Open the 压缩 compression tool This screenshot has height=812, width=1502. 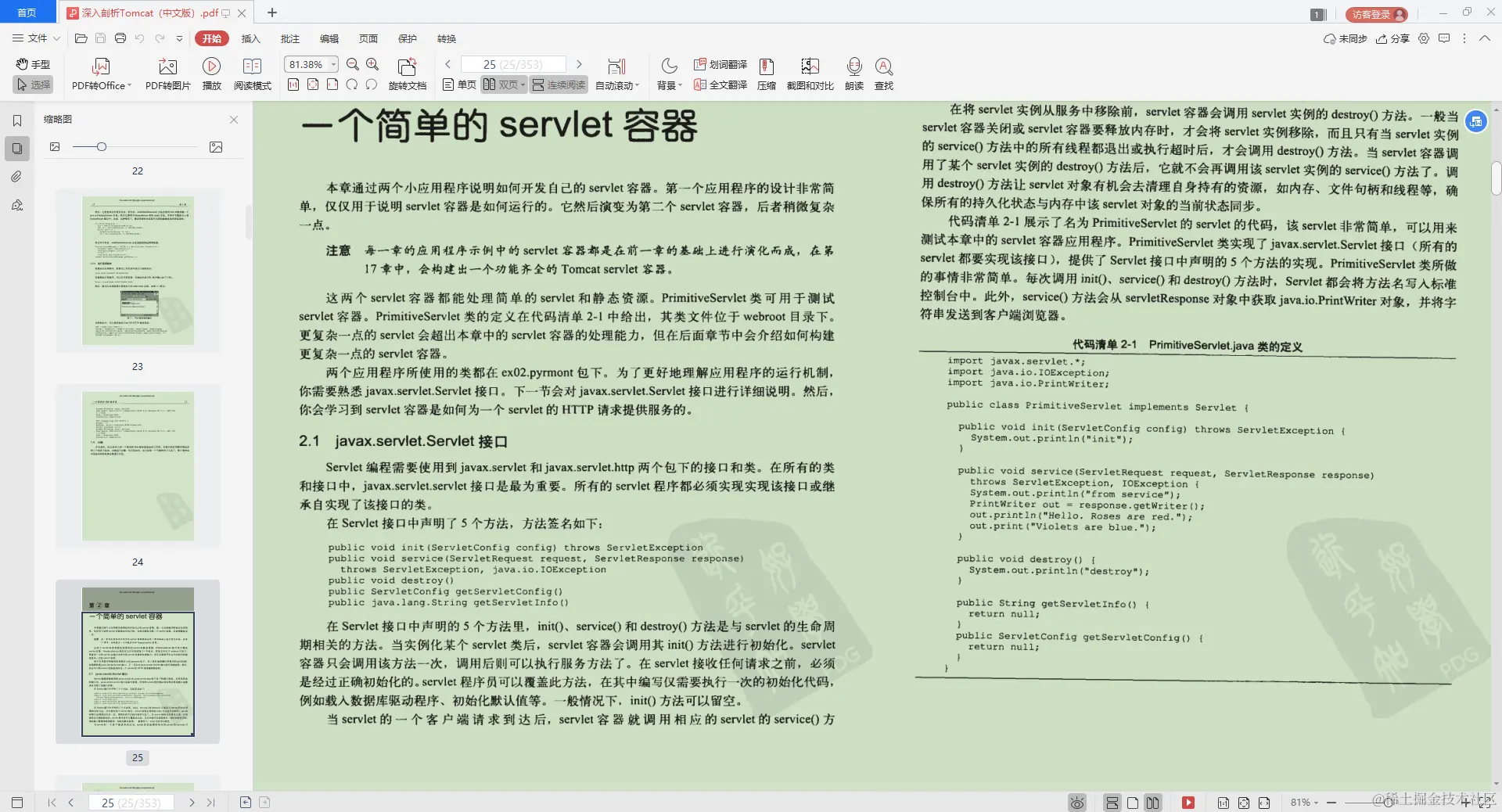pos(765,74)
